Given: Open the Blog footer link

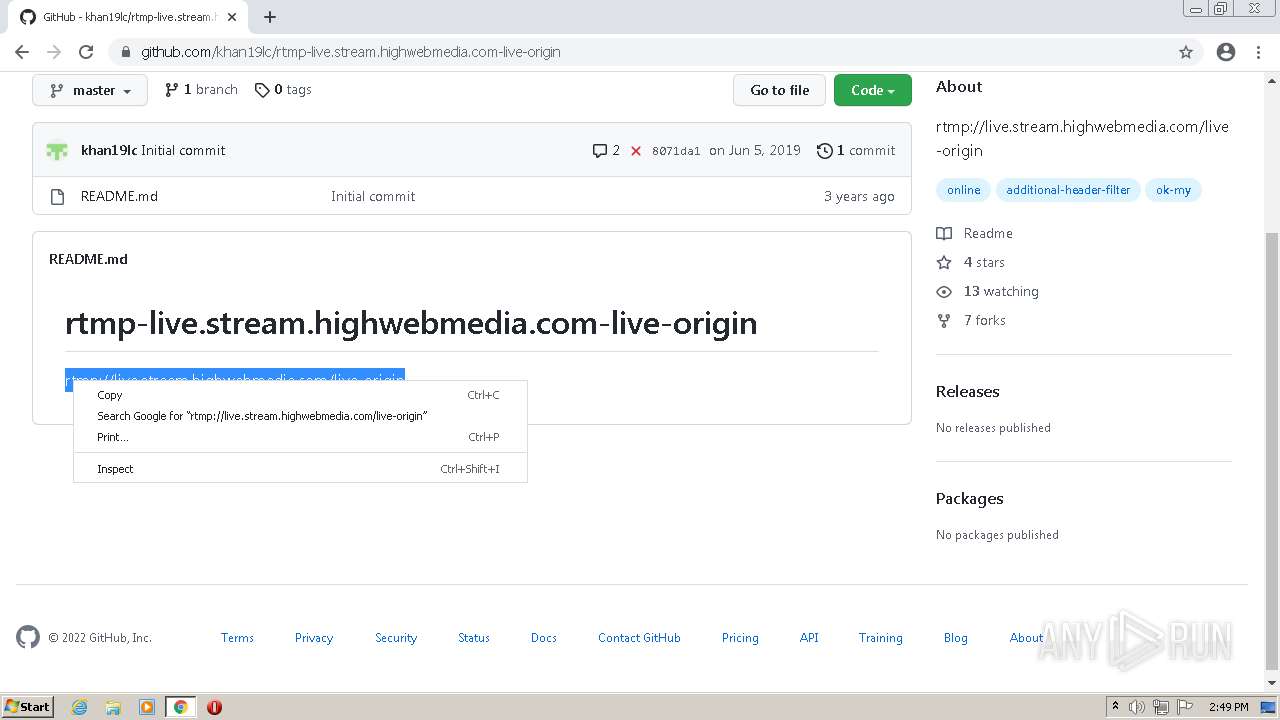Looking at the screenshot, I should [956, 637].
